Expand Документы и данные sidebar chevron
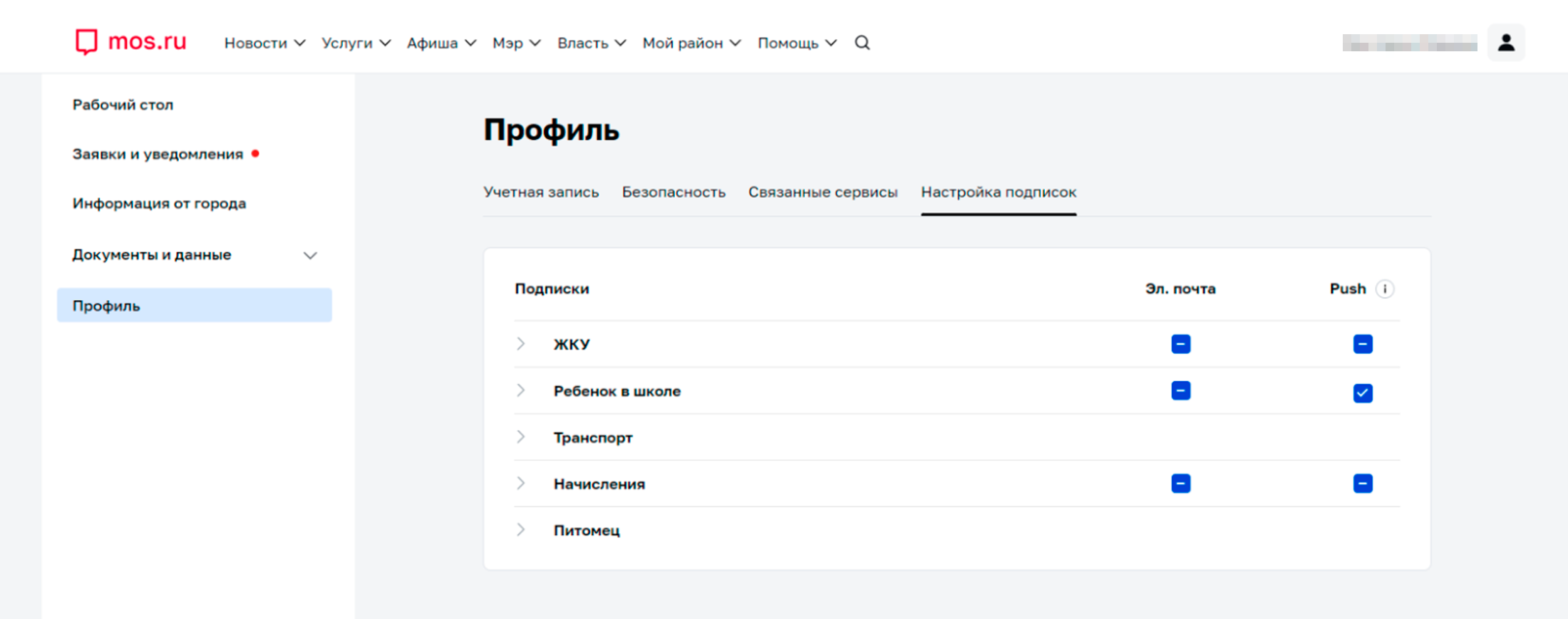 click(x=310, y=255)
